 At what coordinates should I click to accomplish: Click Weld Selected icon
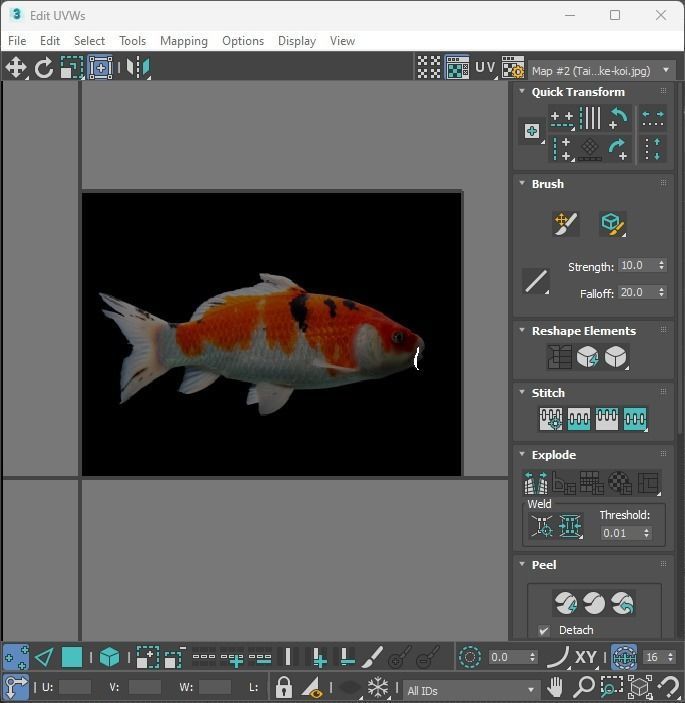[x=570, y=525]
